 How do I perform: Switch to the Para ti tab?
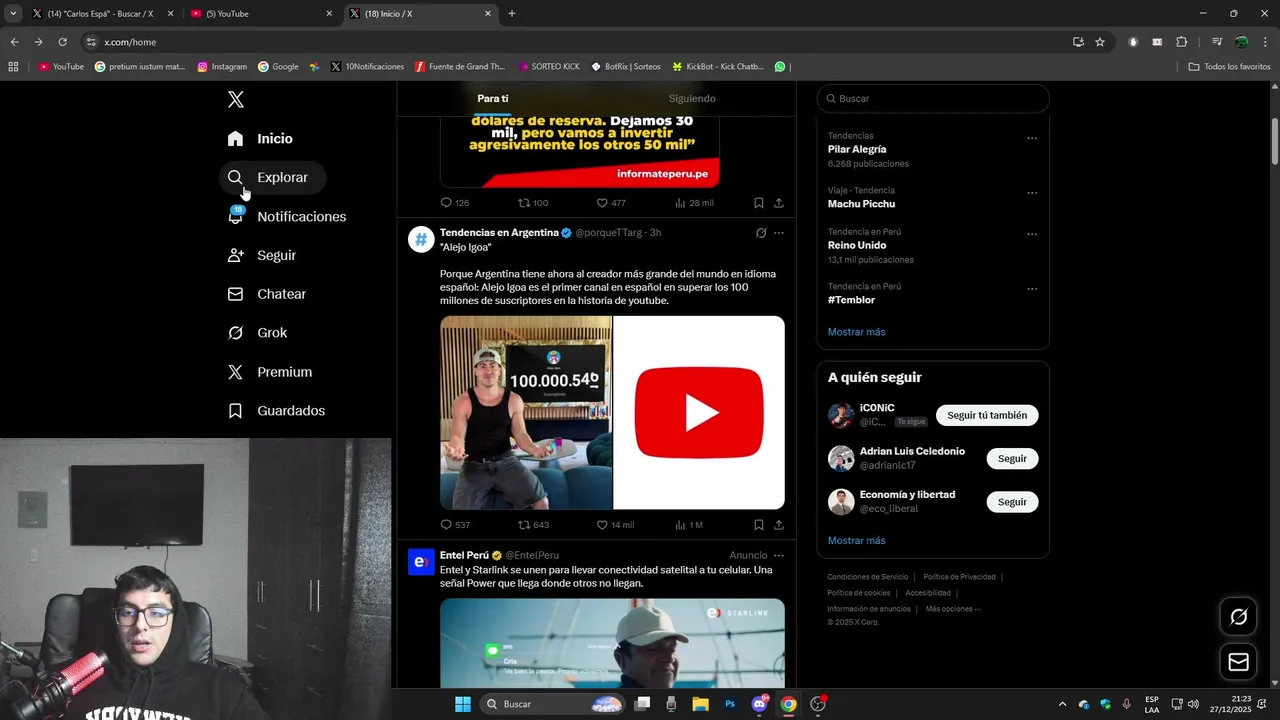point(493,99)
